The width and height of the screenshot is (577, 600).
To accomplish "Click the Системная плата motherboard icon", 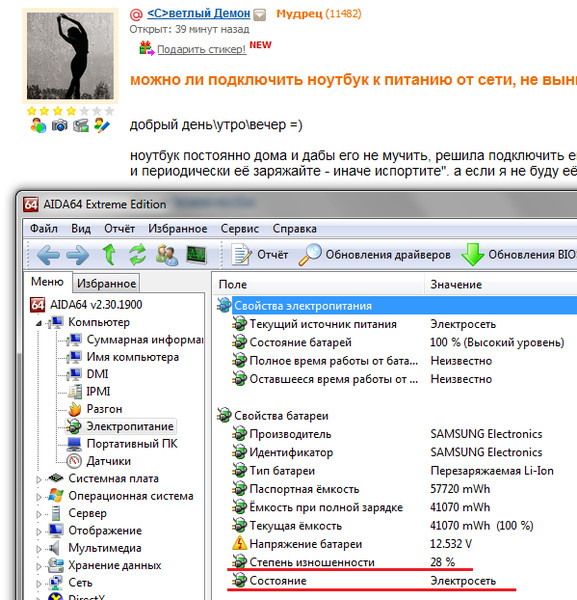I will point(56,478).
